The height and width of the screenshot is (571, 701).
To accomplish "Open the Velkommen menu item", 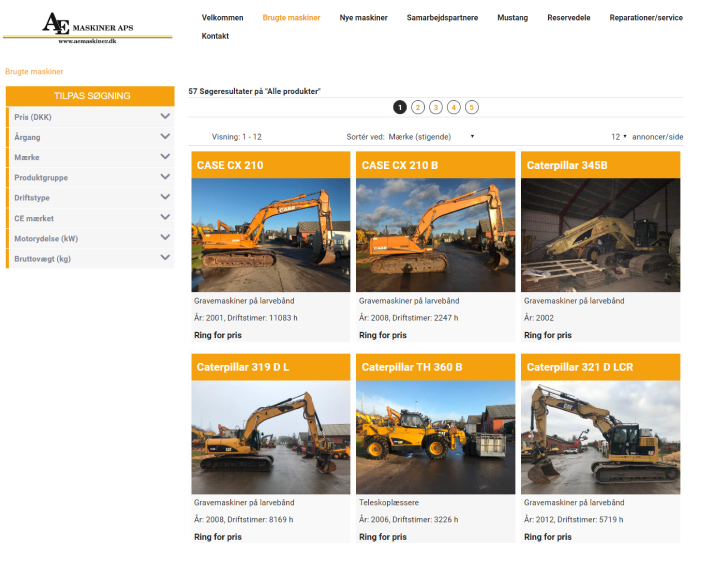I will [x=222, y=17].
